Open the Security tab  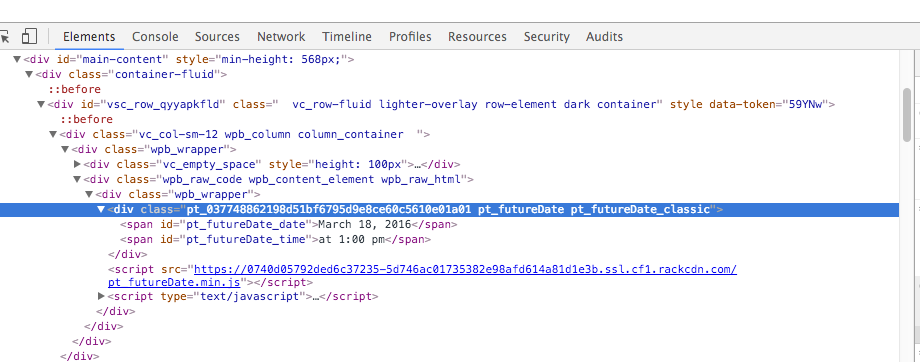547,36
